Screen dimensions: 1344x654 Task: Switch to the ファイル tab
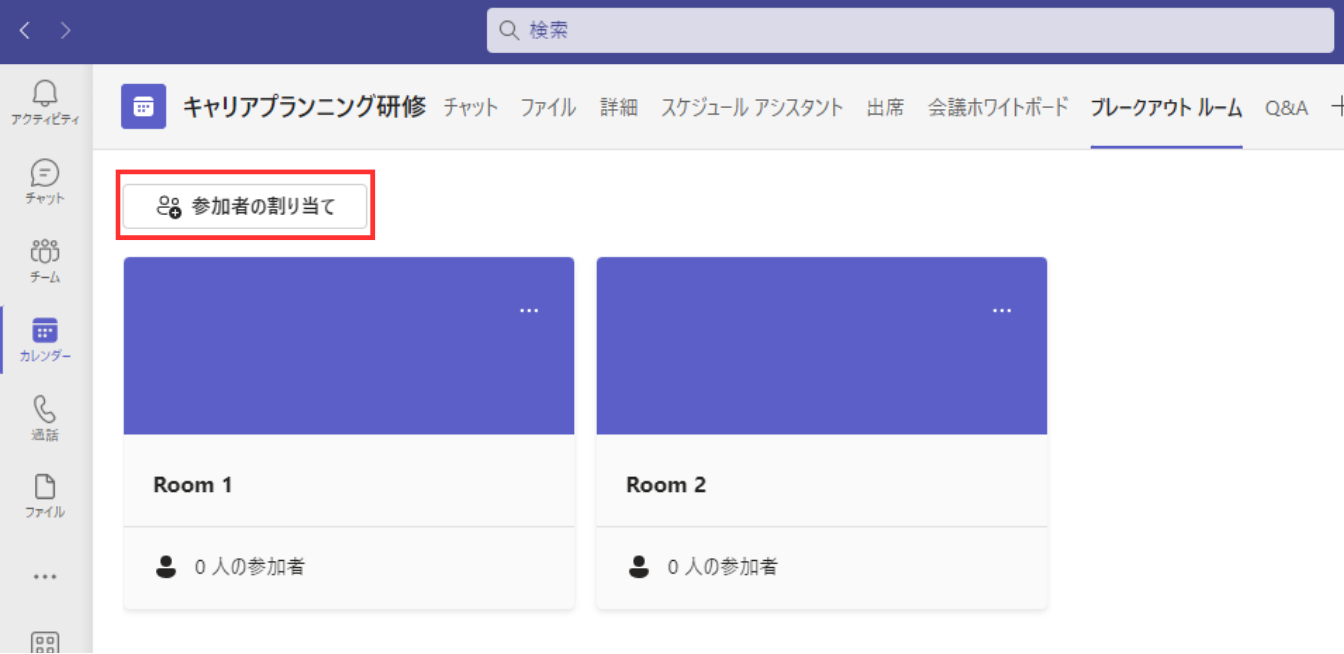[548, 108]
